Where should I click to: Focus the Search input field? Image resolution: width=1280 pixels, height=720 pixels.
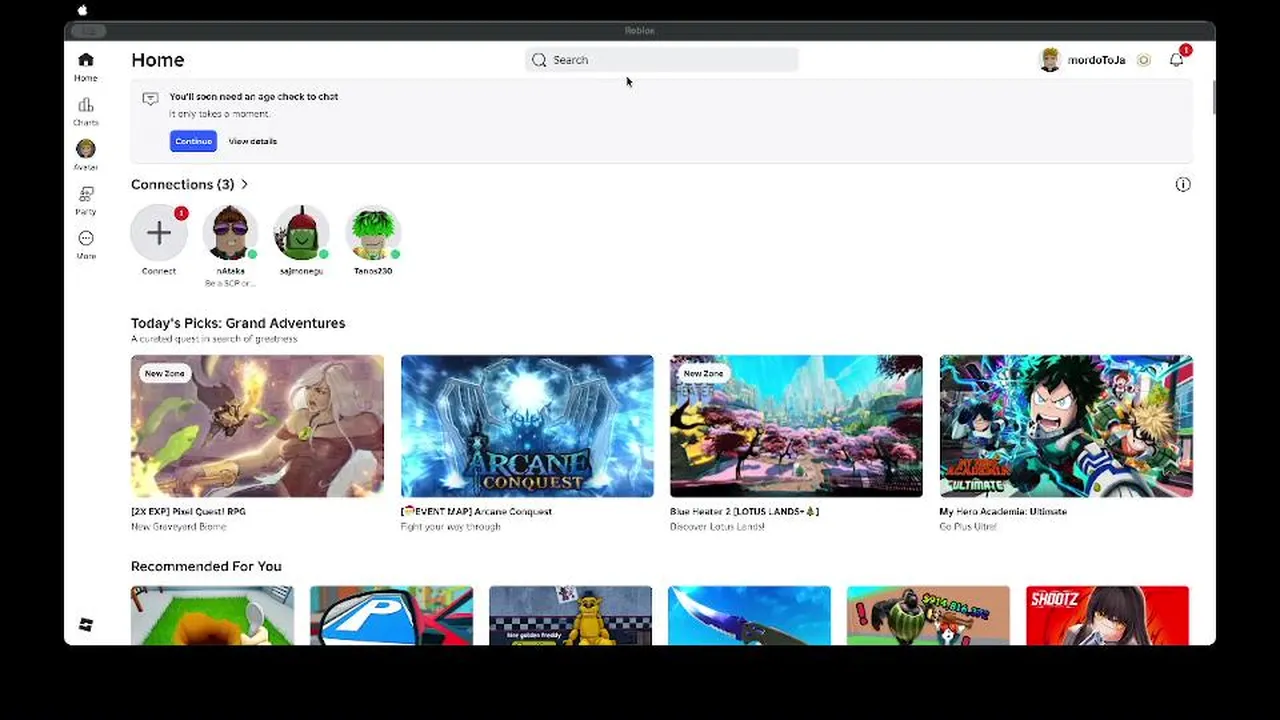point(662,60)
